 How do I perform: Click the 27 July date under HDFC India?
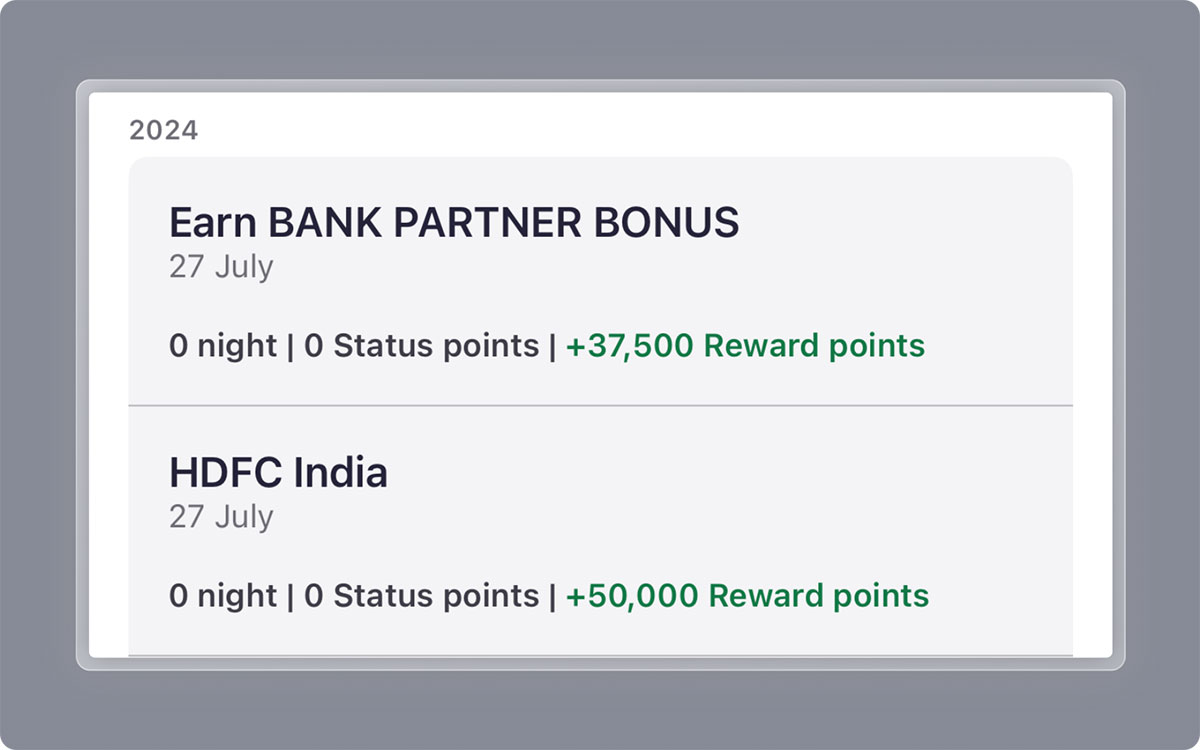tap(222, 516)
